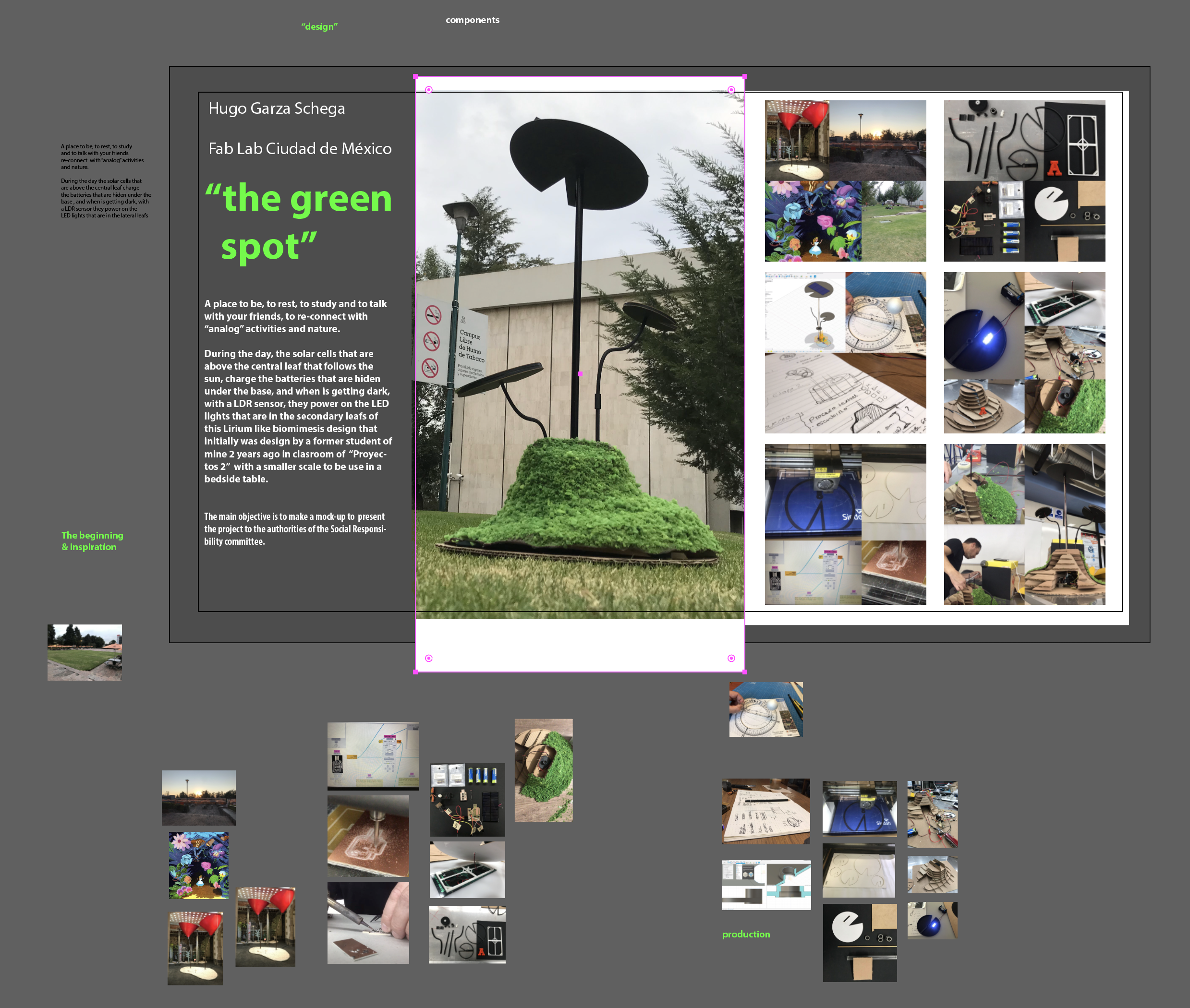Viewport: 1190px width, 1008px height.
Task: Click top-left live corner widget of selected image
Action: point(429,90)
